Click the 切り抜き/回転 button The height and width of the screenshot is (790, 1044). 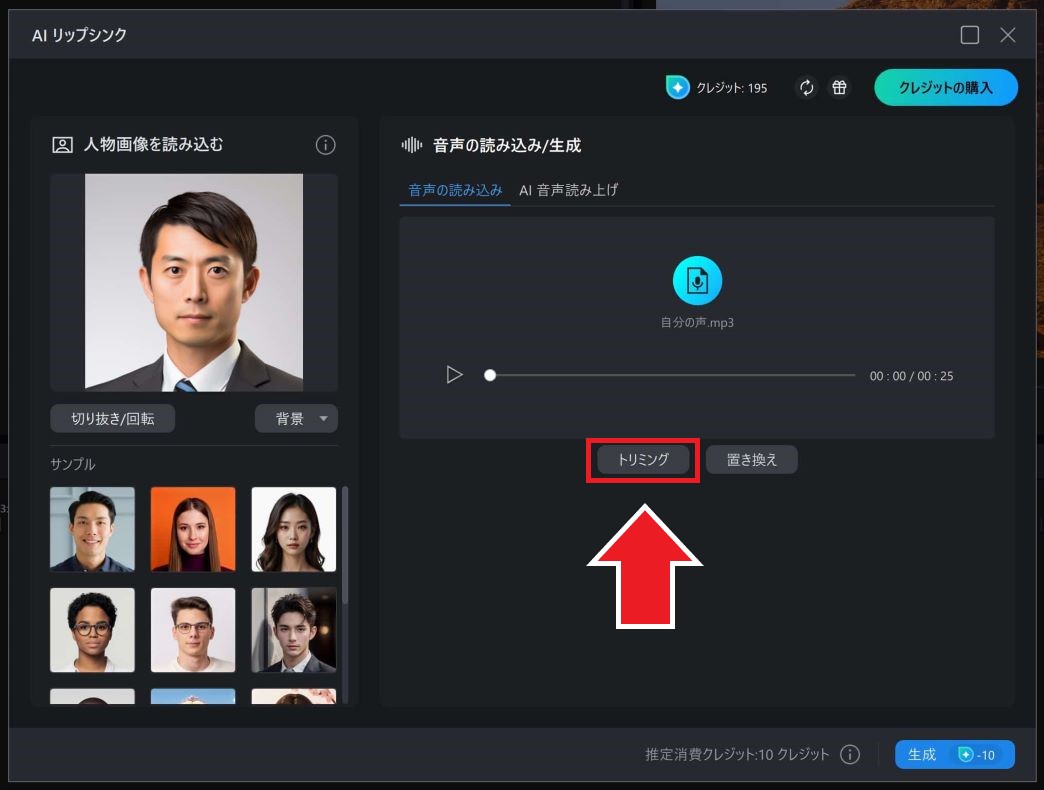click(x=113, y=419)
